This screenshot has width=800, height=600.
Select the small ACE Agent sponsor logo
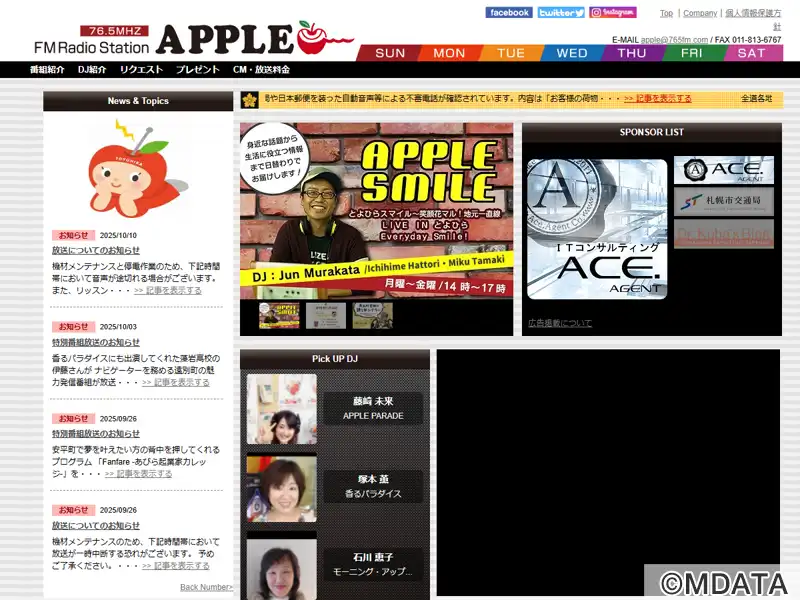[723, 170]
